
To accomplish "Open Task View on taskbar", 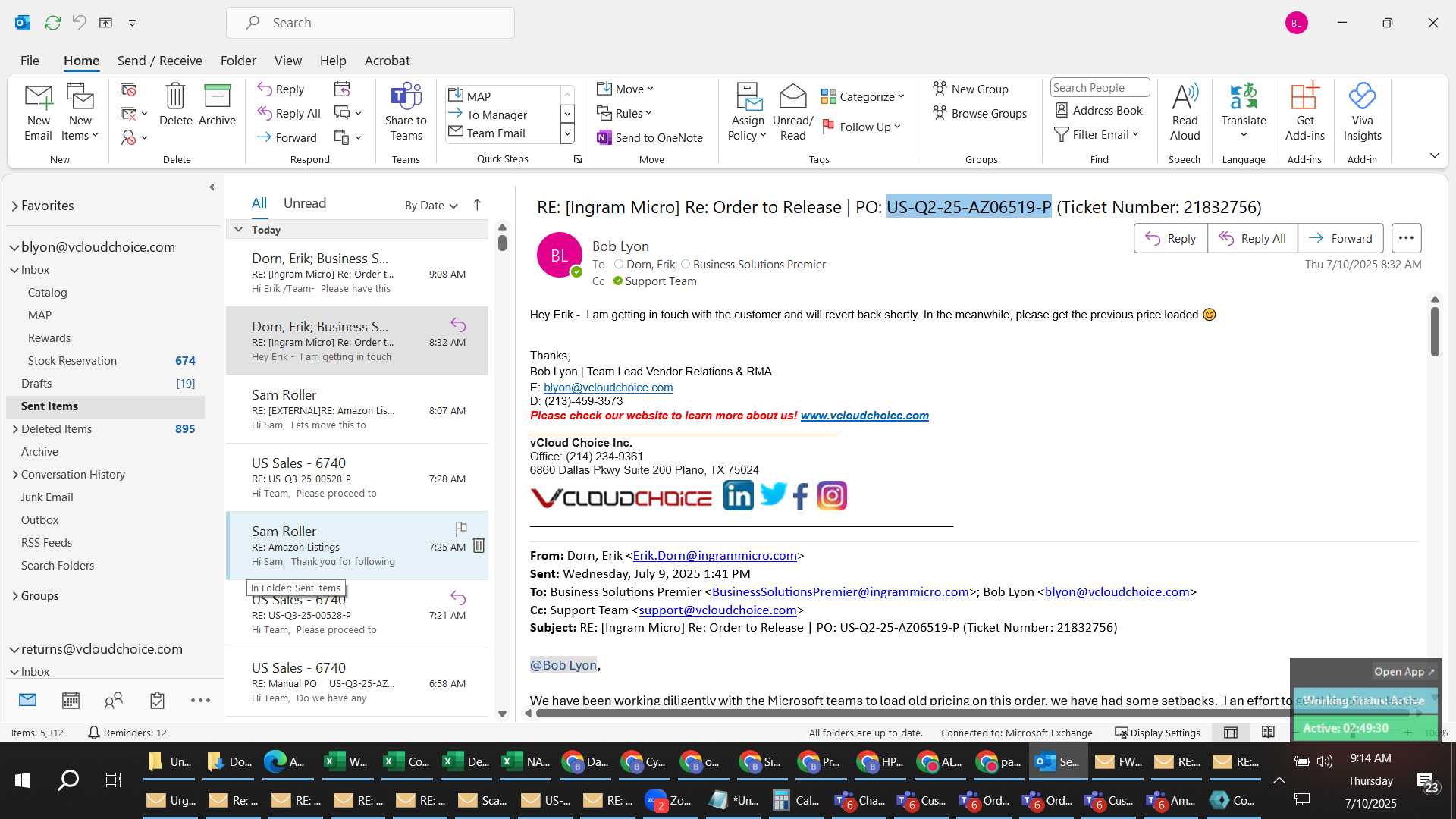I will (x=114, y=780).
